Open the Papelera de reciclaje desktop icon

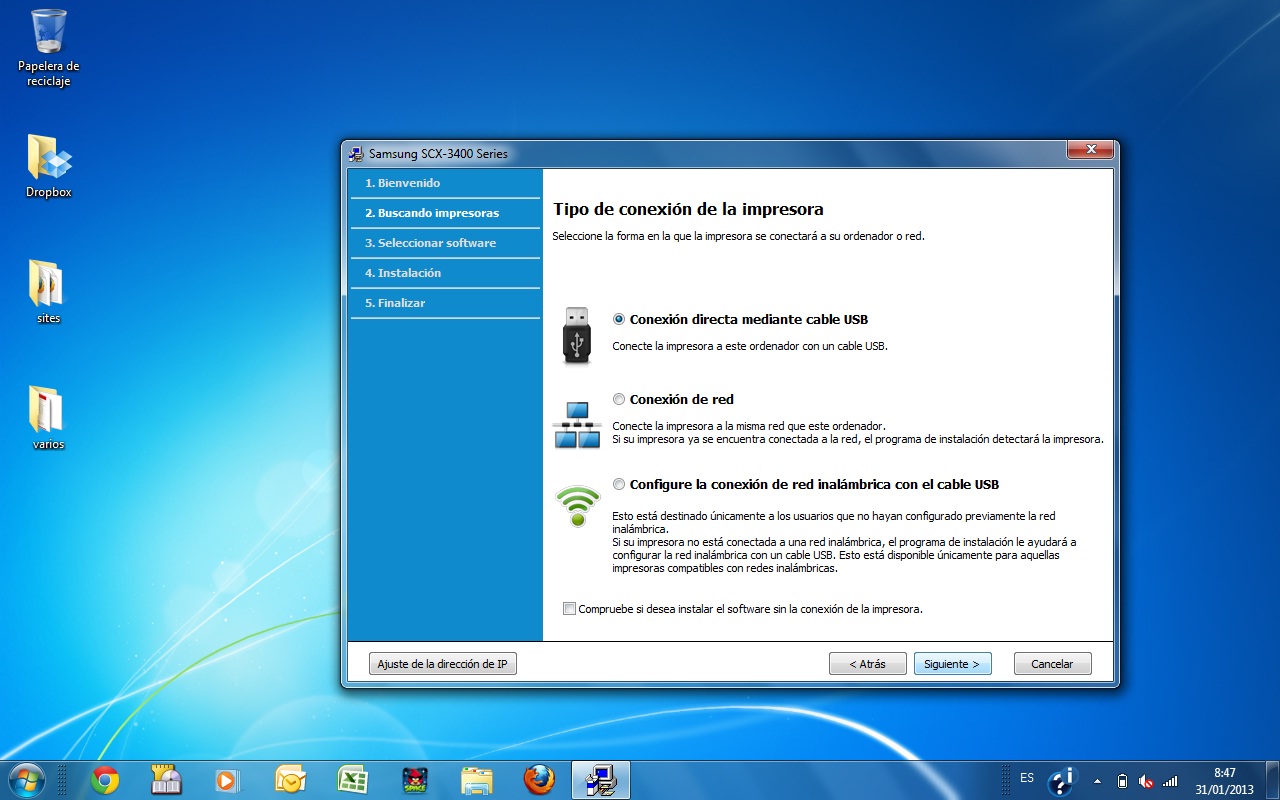(x=48, y=47)
